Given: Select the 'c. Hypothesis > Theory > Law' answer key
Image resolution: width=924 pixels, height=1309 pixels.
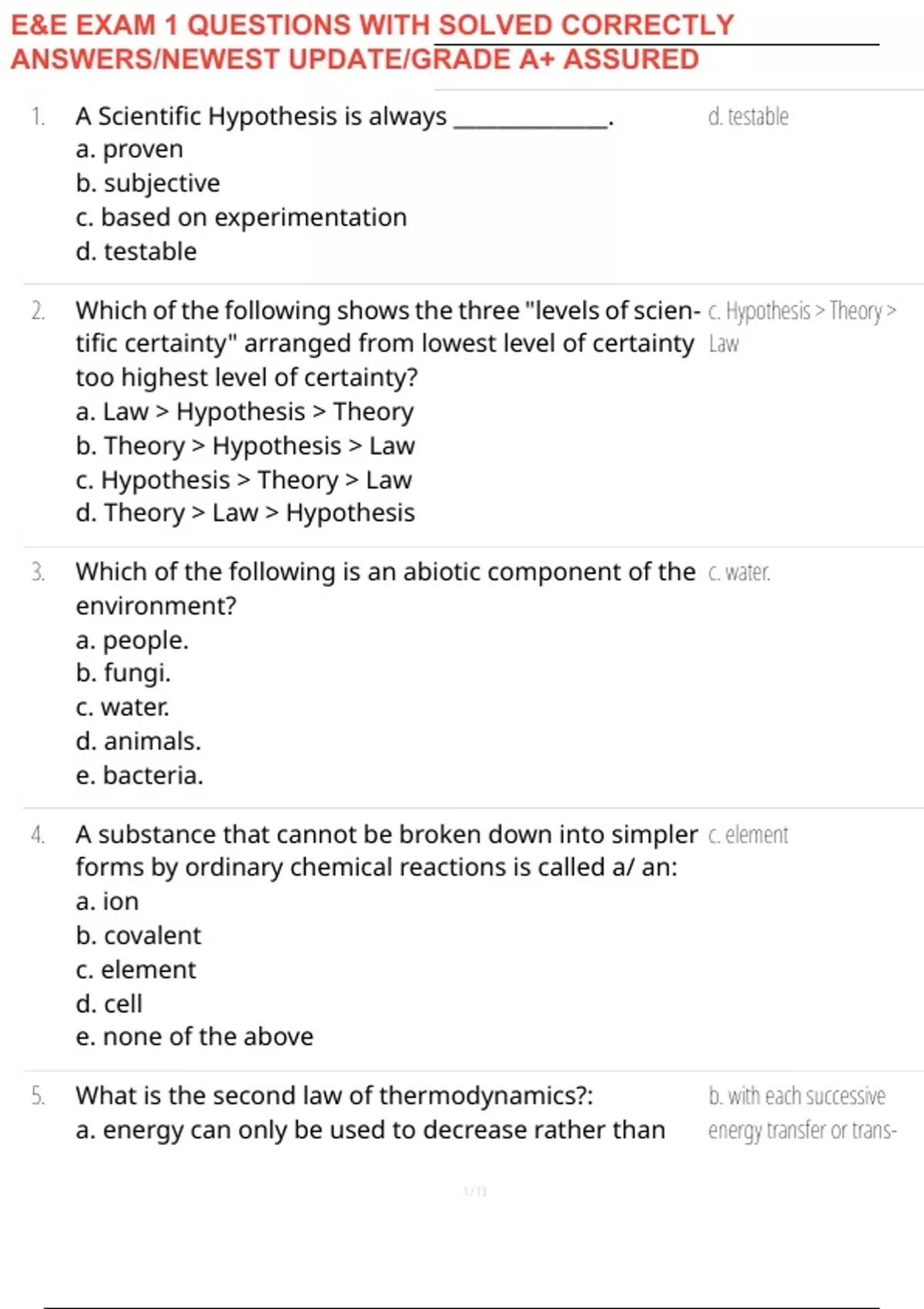Looking at the screenshot, I should [802, 327].
